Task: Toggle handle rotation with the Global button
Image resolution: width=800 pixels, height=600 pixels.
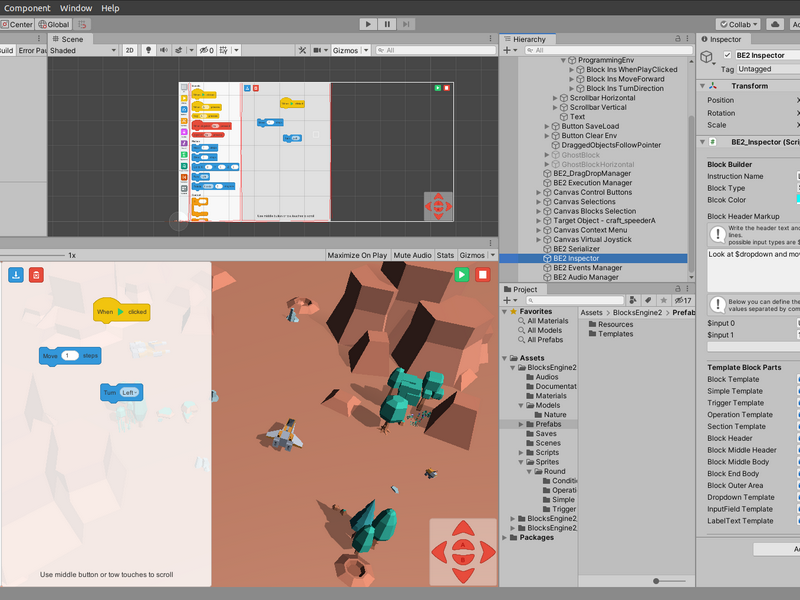Action: coord(54,24)
